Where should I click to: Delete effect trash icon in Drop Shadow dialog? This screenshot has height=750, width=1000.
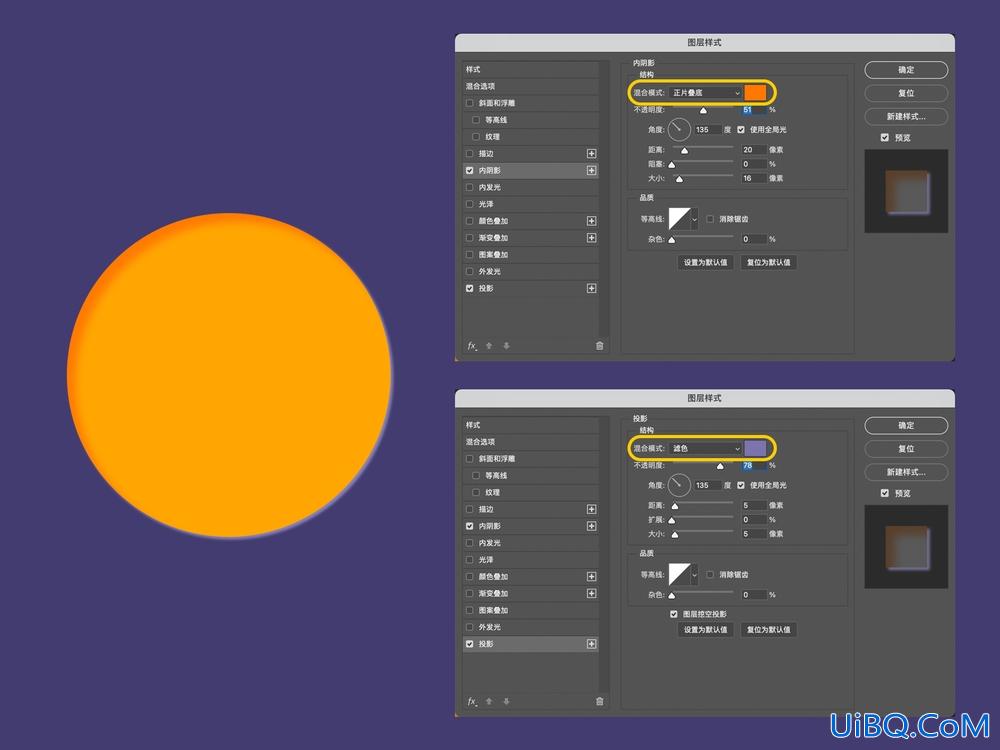click(599, 702)
